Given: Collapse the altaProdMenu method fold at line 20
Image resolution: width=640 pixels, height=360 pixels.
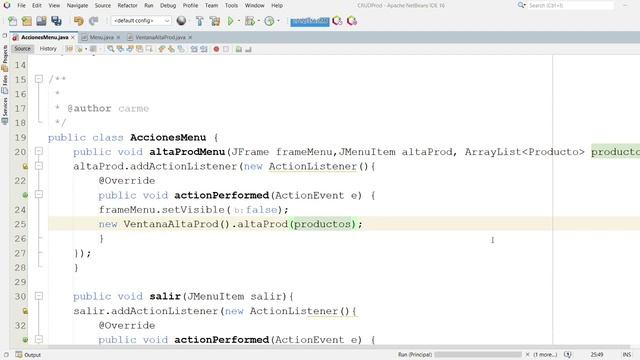Looking at the screenshot, I should pos(39,151).
